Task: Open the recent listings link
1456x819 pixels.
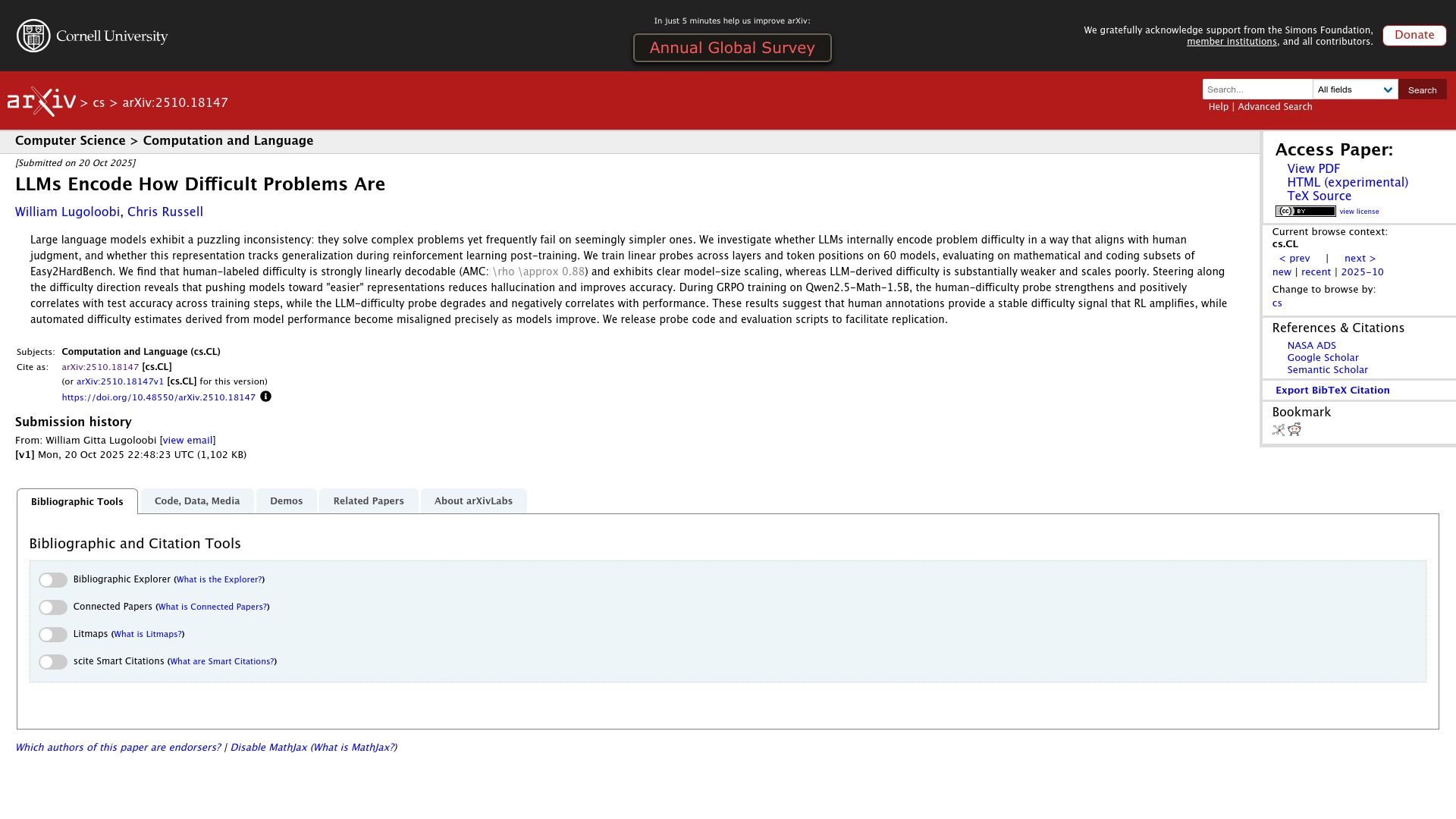Action: (1316, 272)
